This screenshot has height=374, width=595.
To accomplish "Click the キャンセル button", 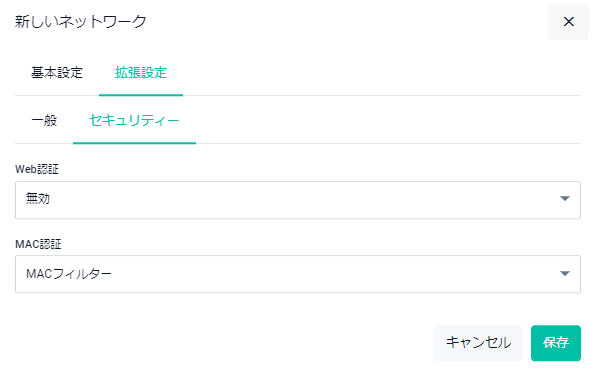I will [x=478, y=343].
